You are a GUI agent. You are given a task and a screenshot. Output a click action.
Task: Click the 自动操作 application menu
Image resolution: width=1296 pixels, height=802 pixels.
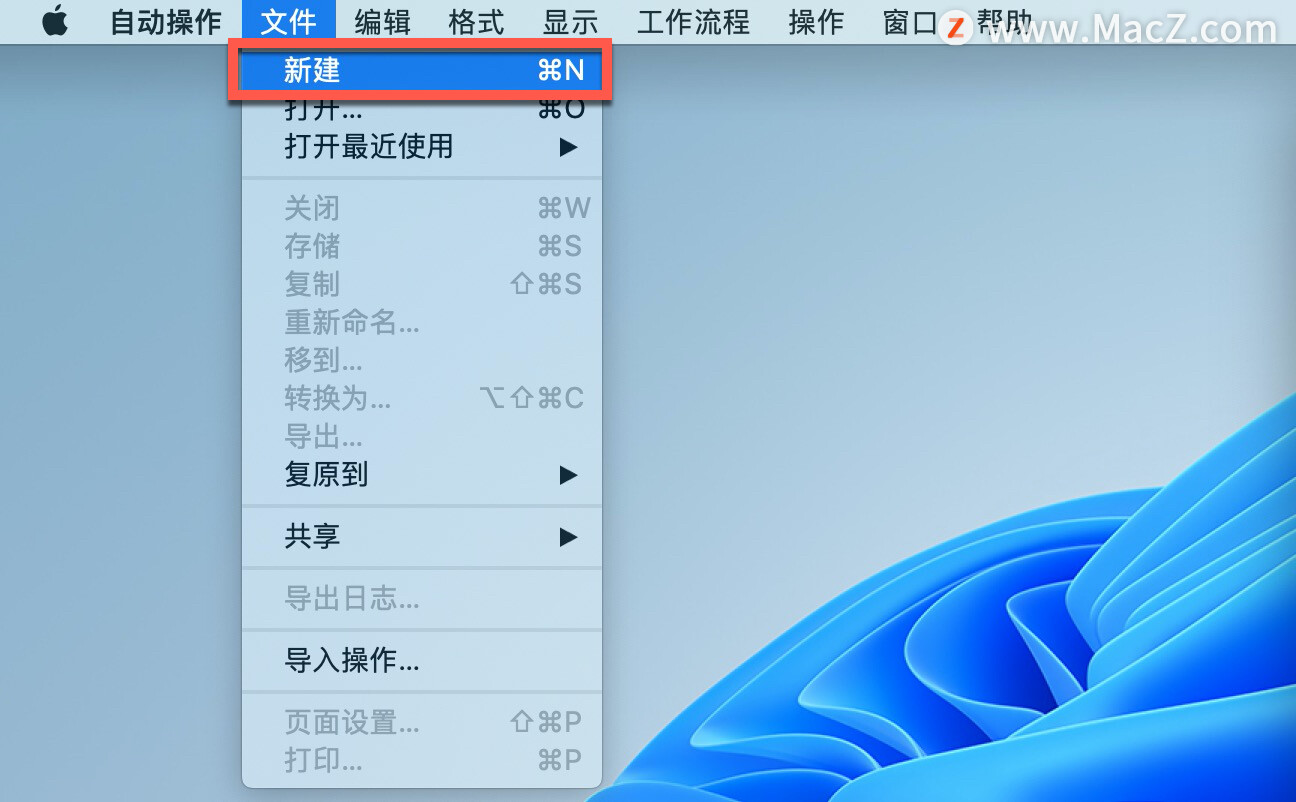coord(163,20)
